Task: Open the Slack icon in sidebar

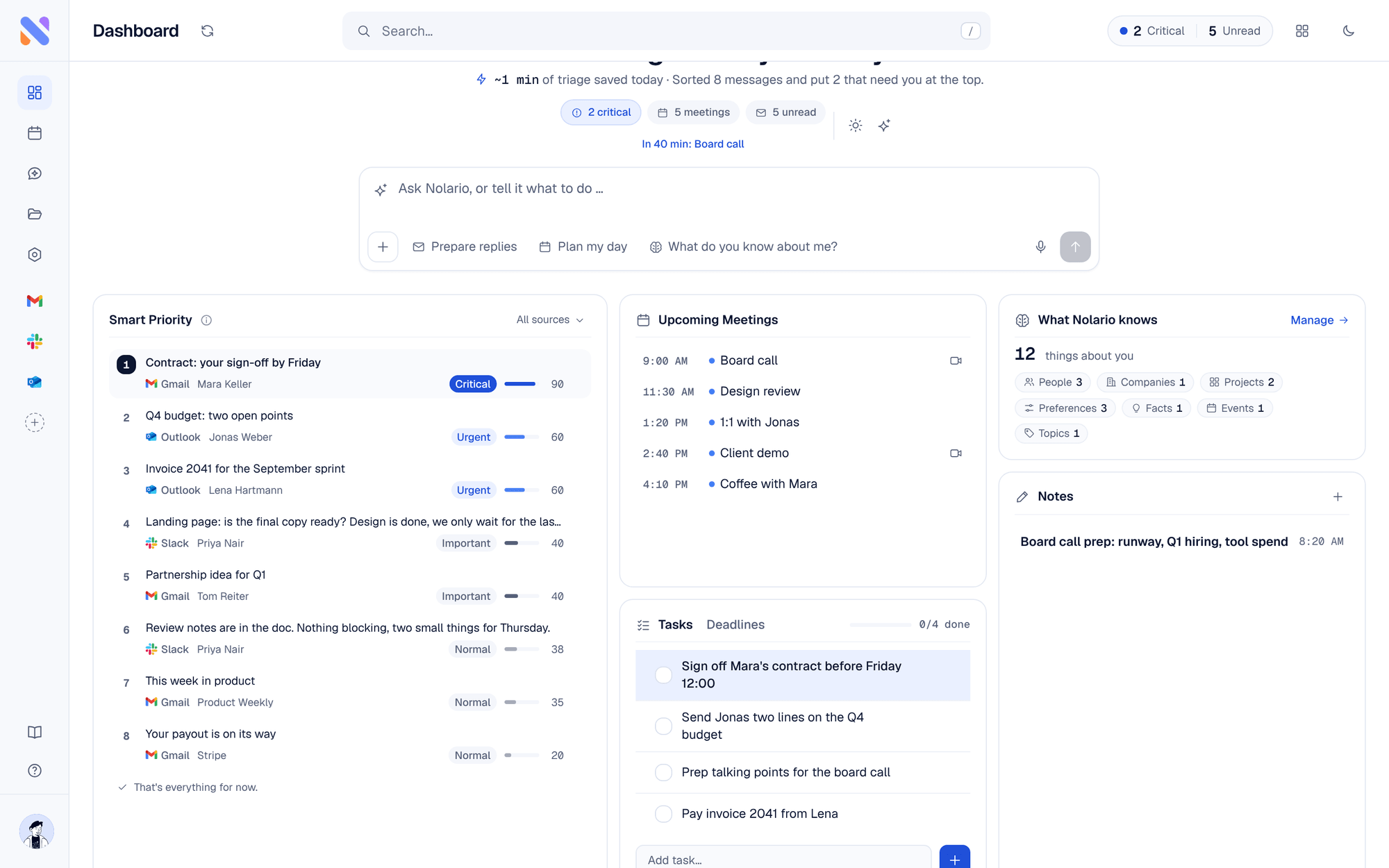Action: [x=35, y=342]
